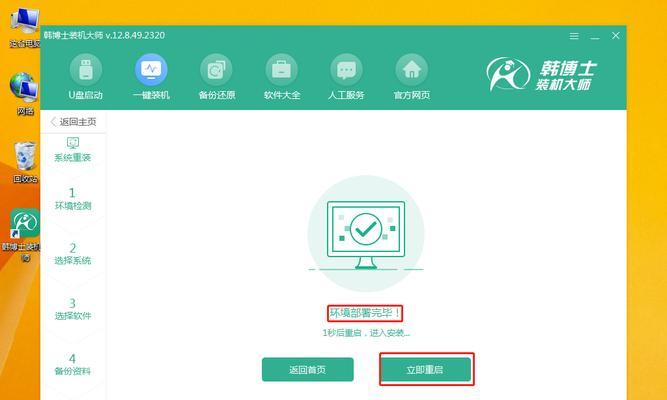Select the 网络 desktop icon
The height and width of the screenshot is (400, 667).
[x=24, y=94]
